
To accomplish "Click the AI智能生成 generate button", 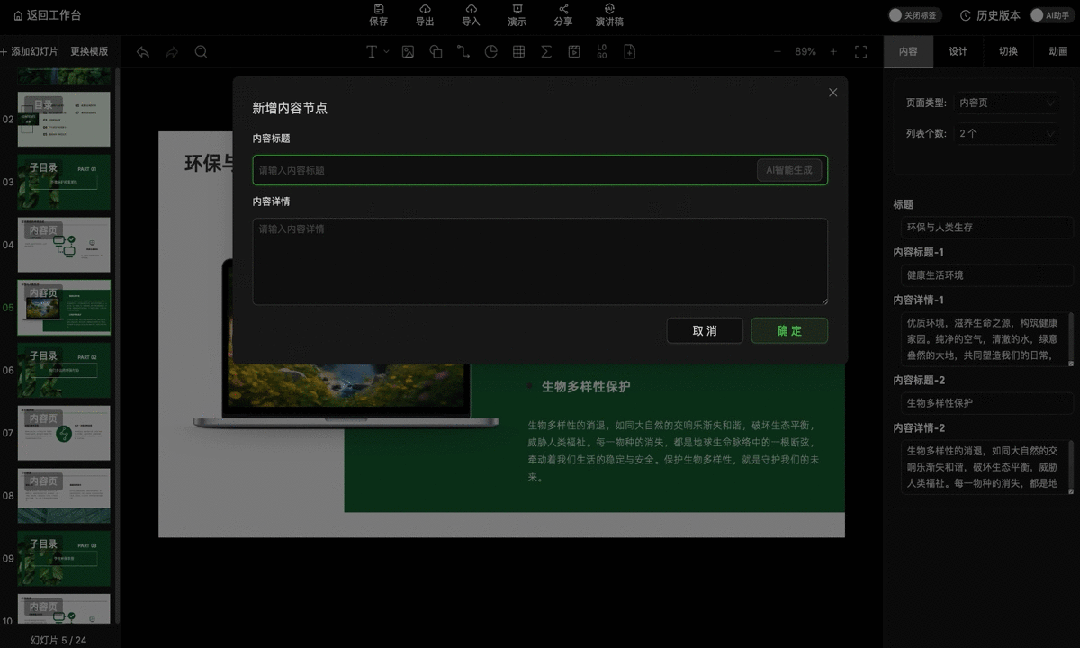I will click(789, 170).
